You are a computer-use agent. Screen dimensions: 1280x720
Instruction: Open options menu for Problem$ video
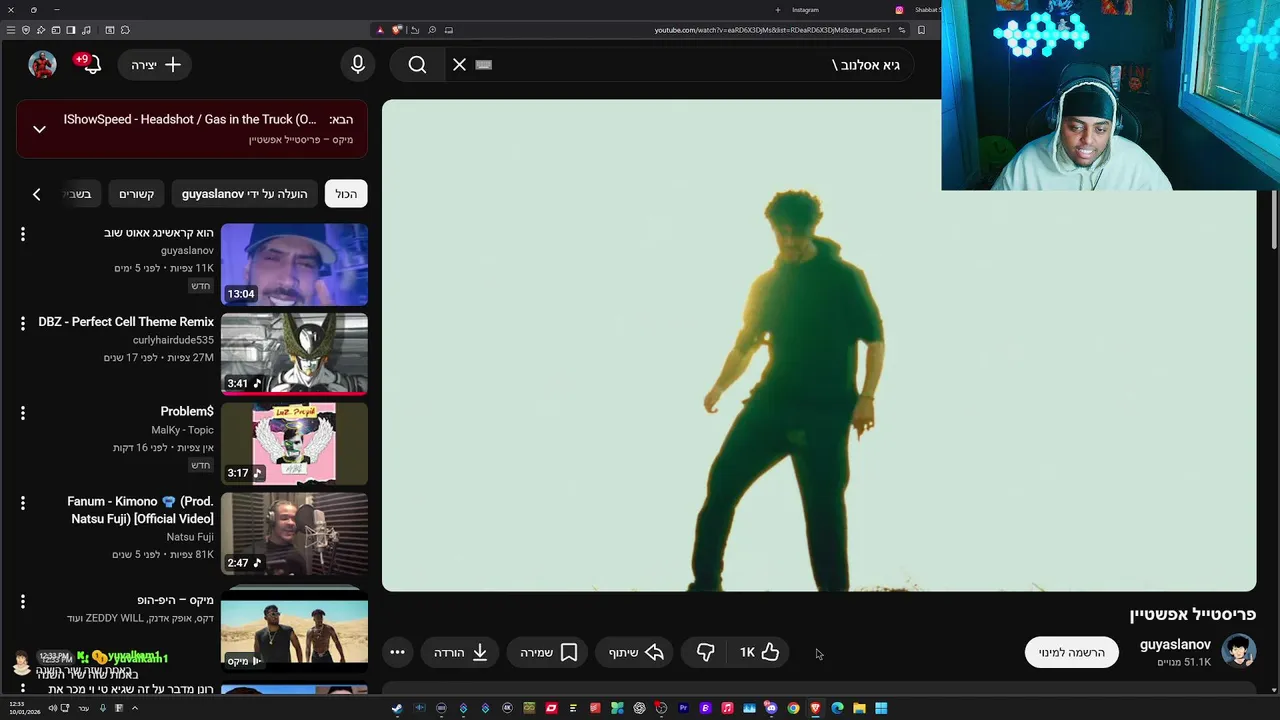coord(23,413)
